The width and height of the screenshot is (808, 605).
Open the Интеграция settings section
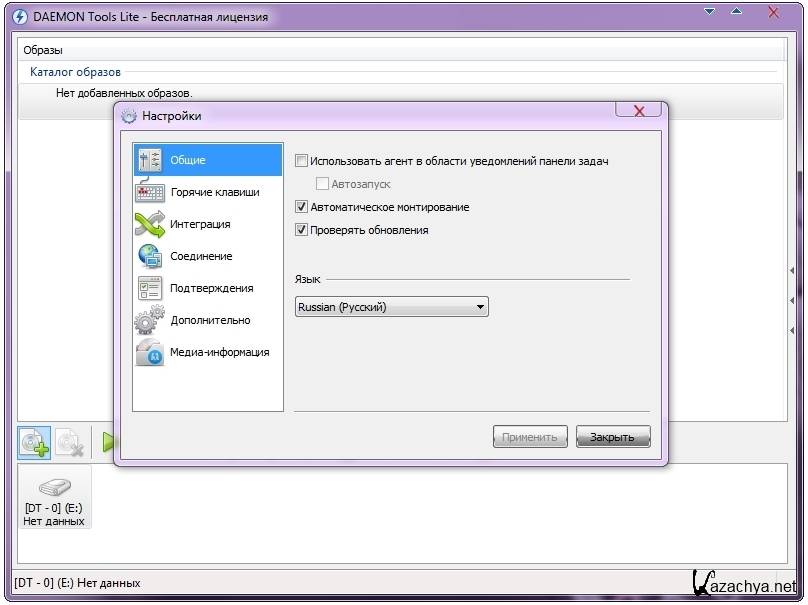coord(199,224)
